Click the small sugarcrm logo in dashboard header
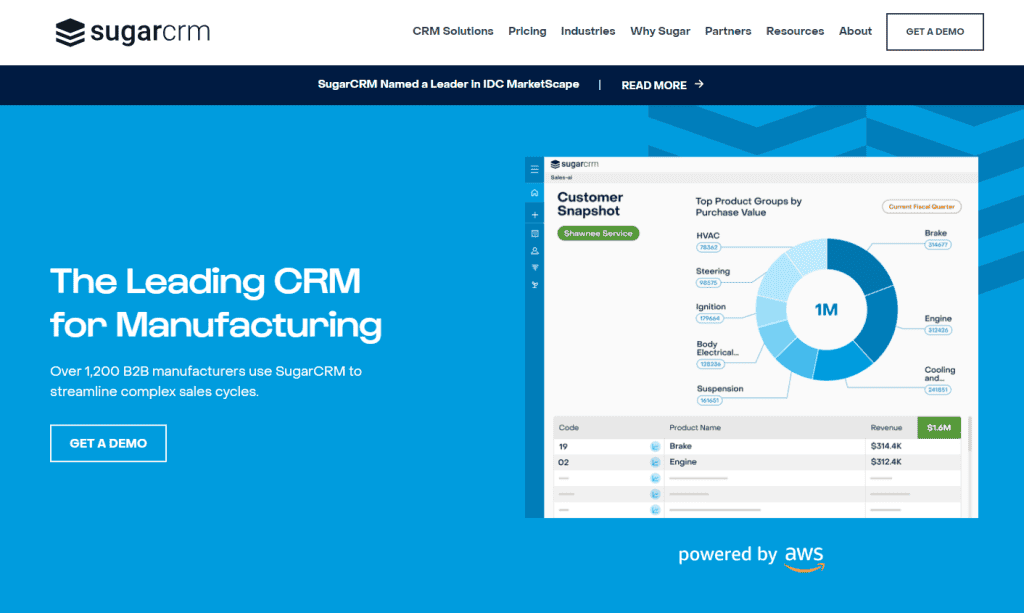 (574, 164)
